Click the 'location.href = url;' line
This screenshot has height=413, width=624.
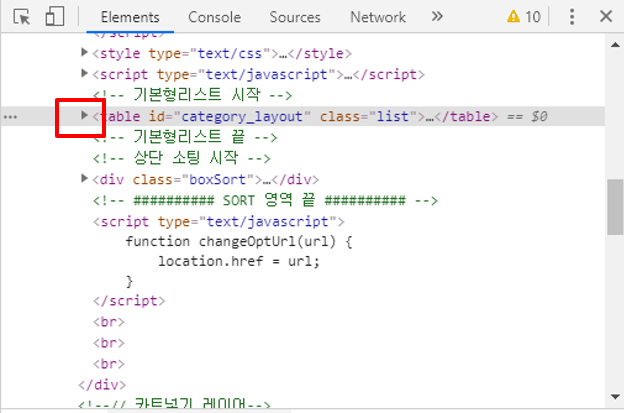click(x=239, y=261)
